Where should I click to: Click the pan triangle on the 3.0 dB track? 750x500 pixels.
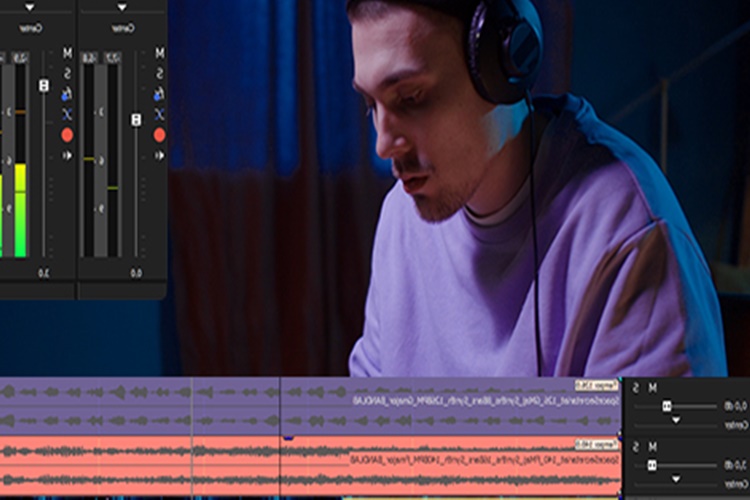click(675, 479)
